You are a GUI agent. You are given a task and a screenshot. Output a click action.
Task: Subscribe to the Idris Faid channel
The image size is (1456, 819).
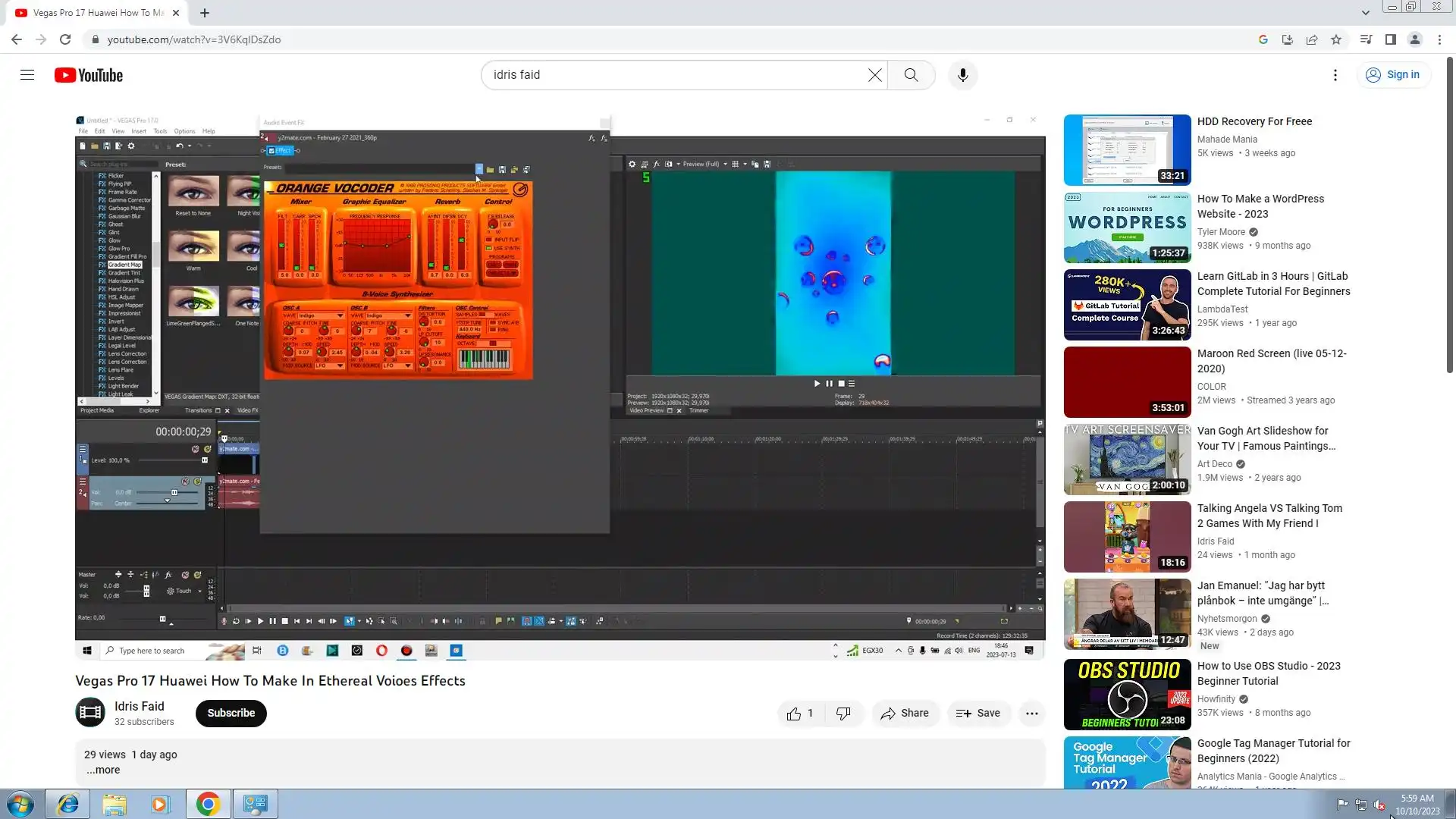pos(231,713)
